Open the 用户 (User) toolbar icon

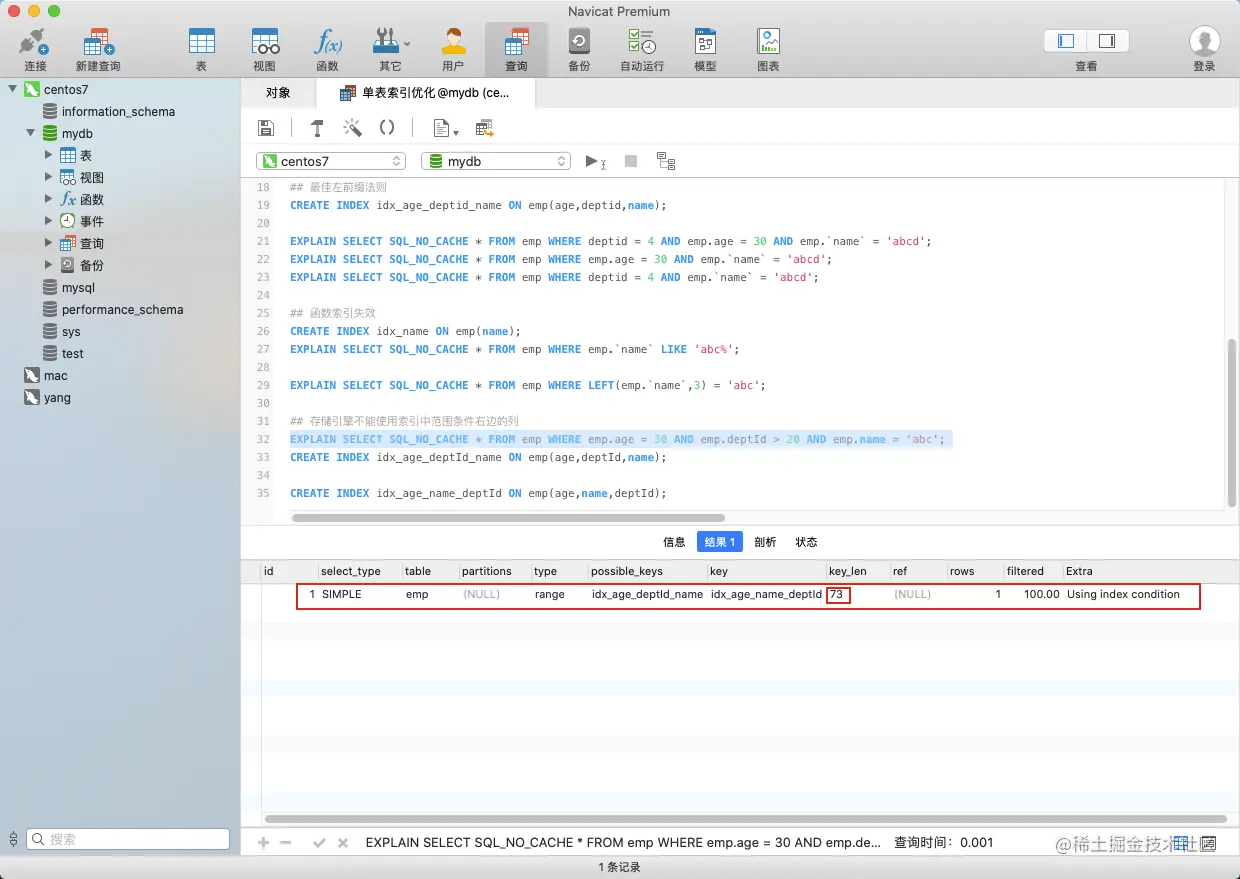click(453, 42)
